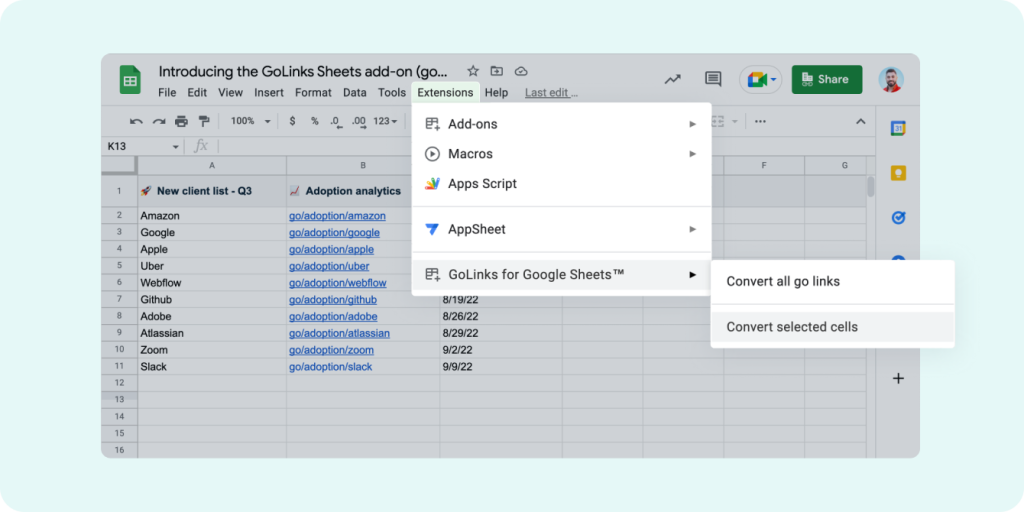The width and height of the screenshot is (1024, 512).
Task: Increase decimal places
Action: coord(359,121)
